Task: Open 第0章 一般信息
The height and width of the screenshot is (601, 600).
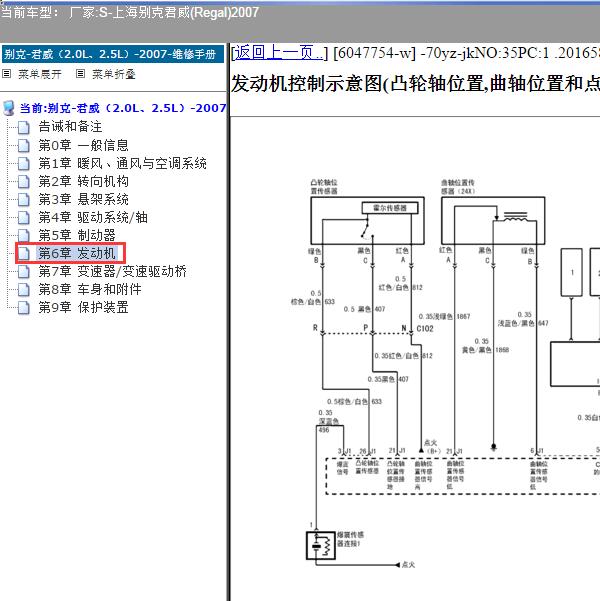Action: pos(83,145)
